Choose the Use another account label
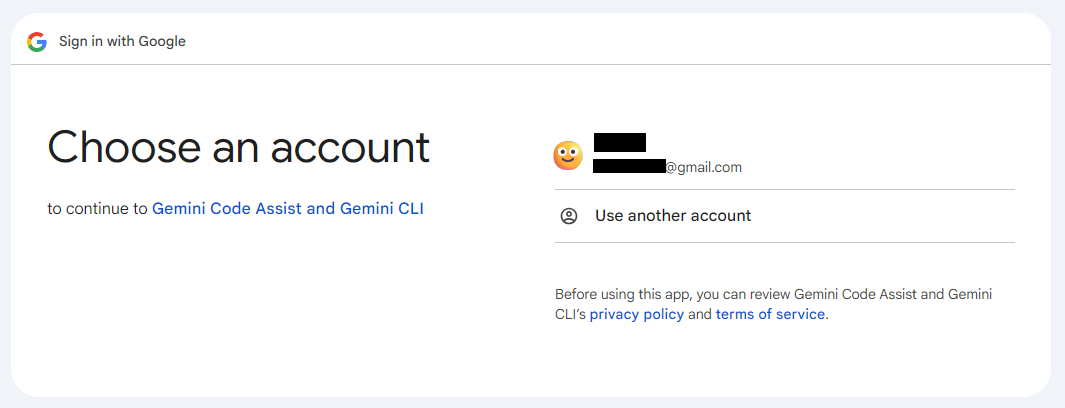1065x408 pixels. point(673,216)
